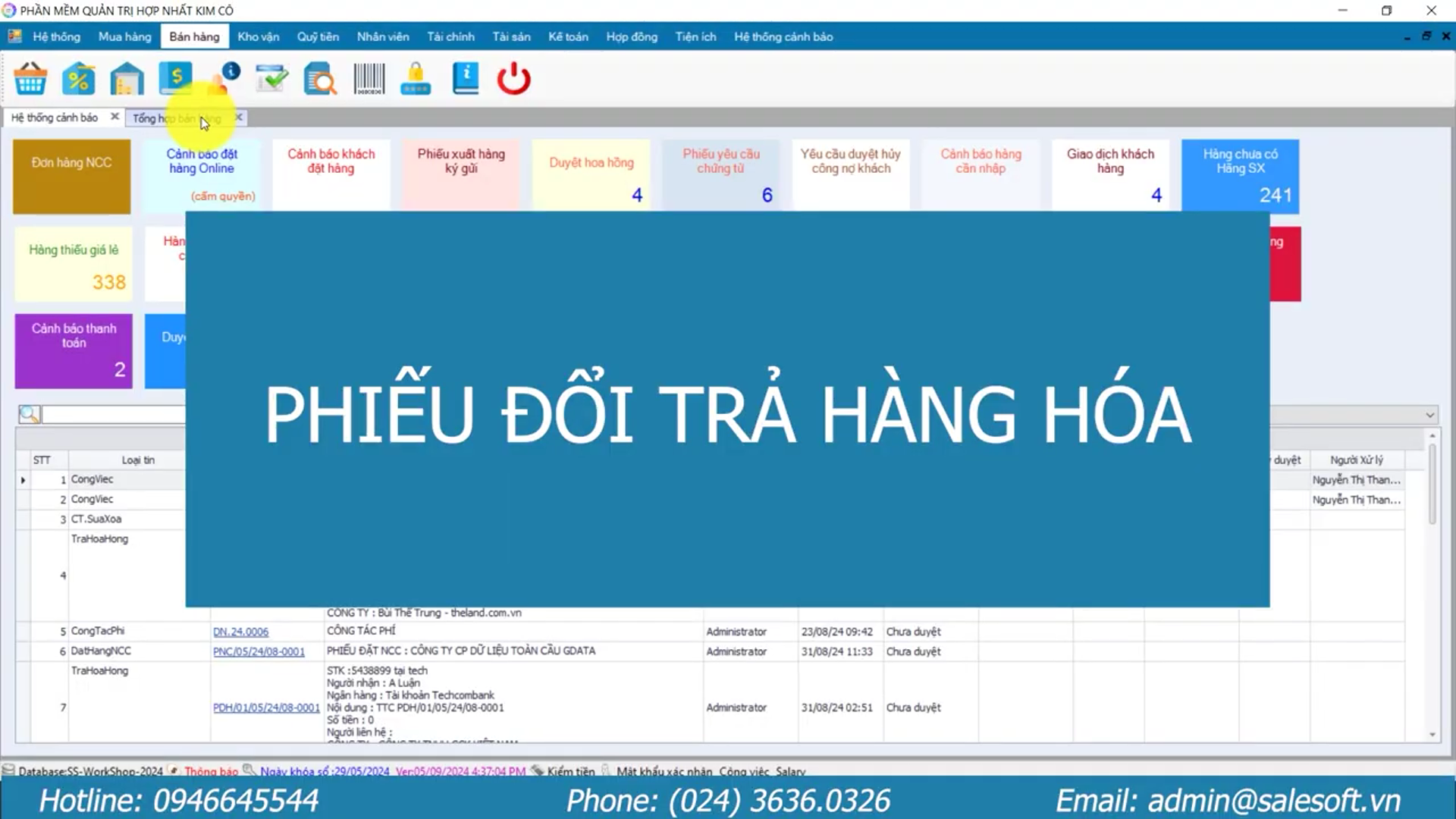Open the Tài chính menu
The image size is (1456, 819).
tap(450, 36)
